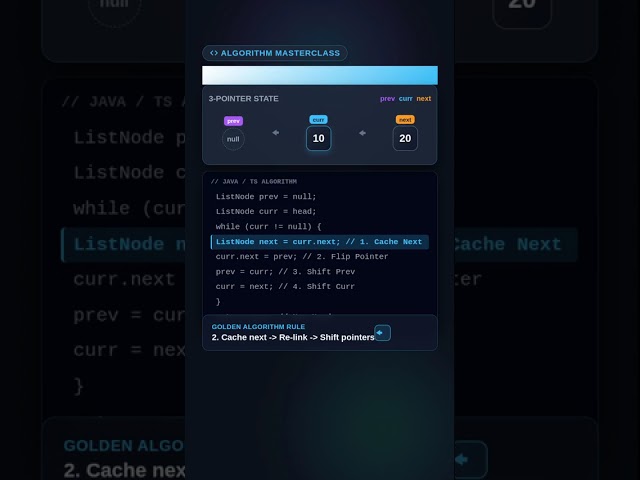
Task: Click the ALGORITHM MASTERCLASS badge text
Action: click(280, 53)
